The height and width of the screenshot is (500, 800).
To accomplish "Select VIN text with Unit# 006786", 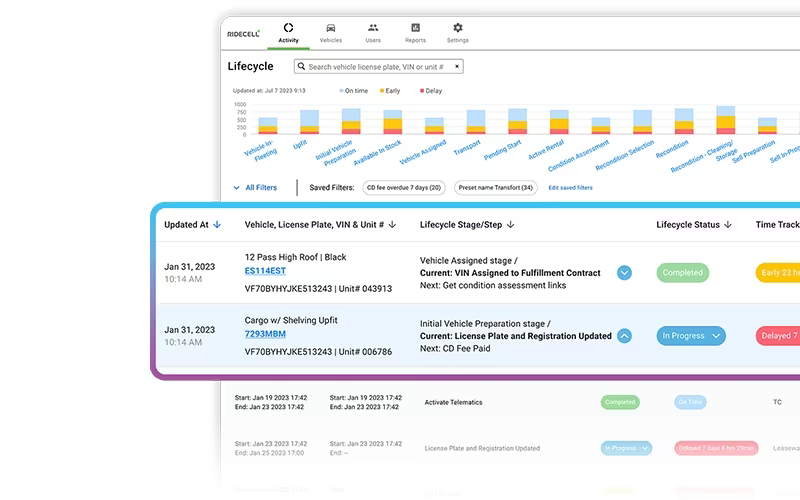I will click(318, 352).
